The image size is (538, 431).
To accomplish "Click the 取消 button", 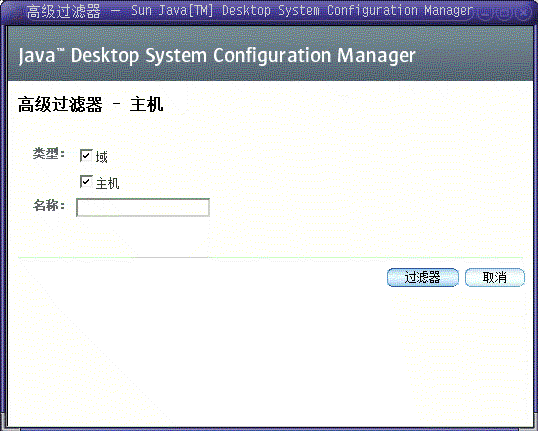I will [x=495, y=277].
